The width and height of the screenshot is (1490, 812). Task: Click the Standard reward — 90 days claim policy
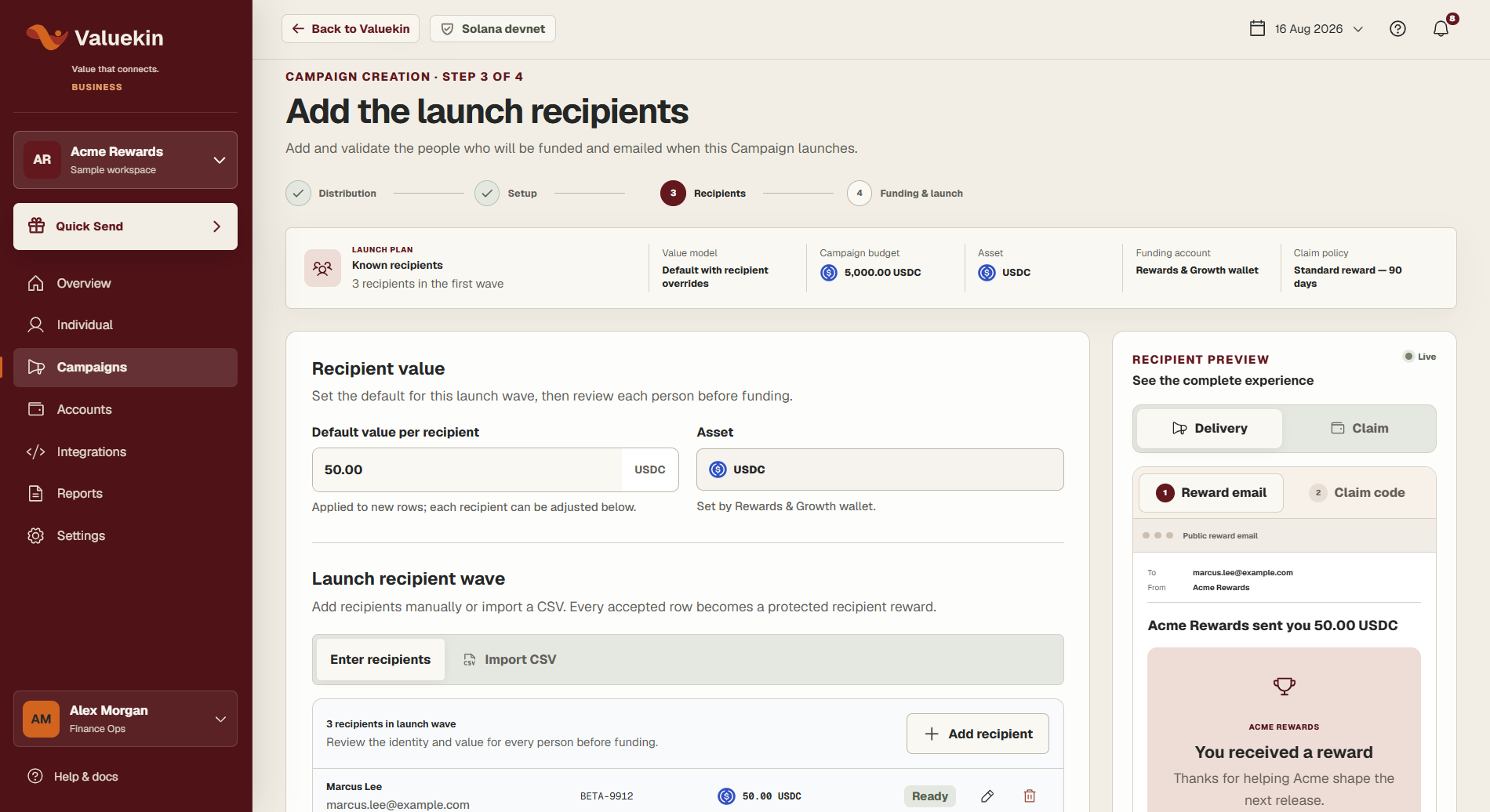1347,277
